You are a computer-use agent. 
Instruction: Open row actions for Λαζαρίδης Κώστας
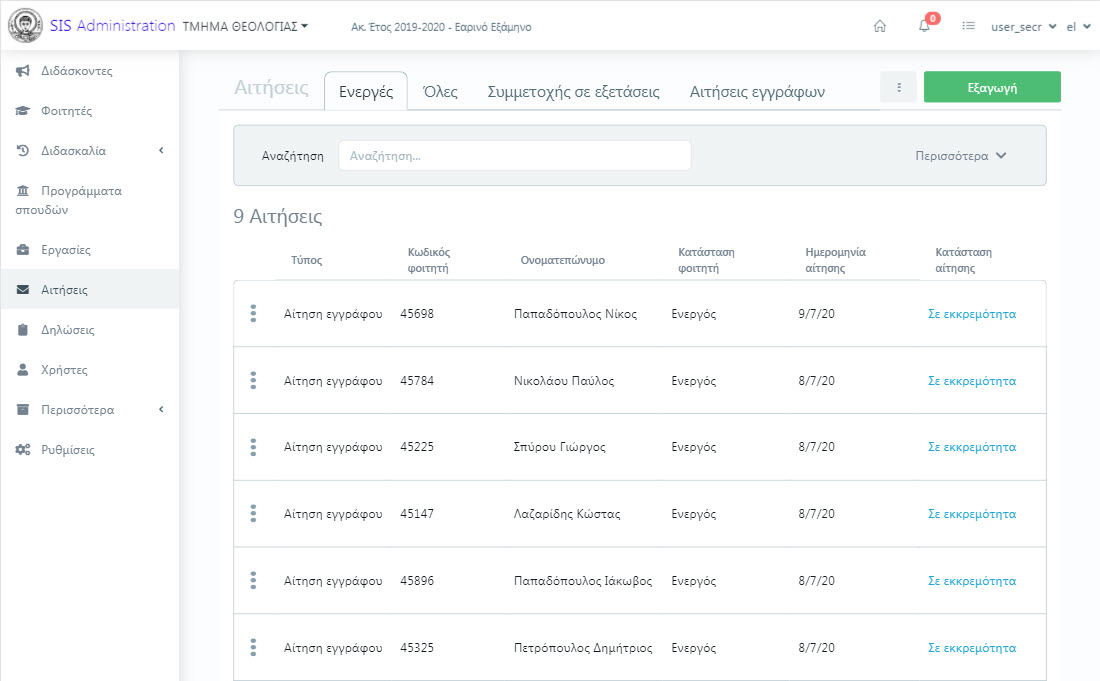[x=253, y=513]
